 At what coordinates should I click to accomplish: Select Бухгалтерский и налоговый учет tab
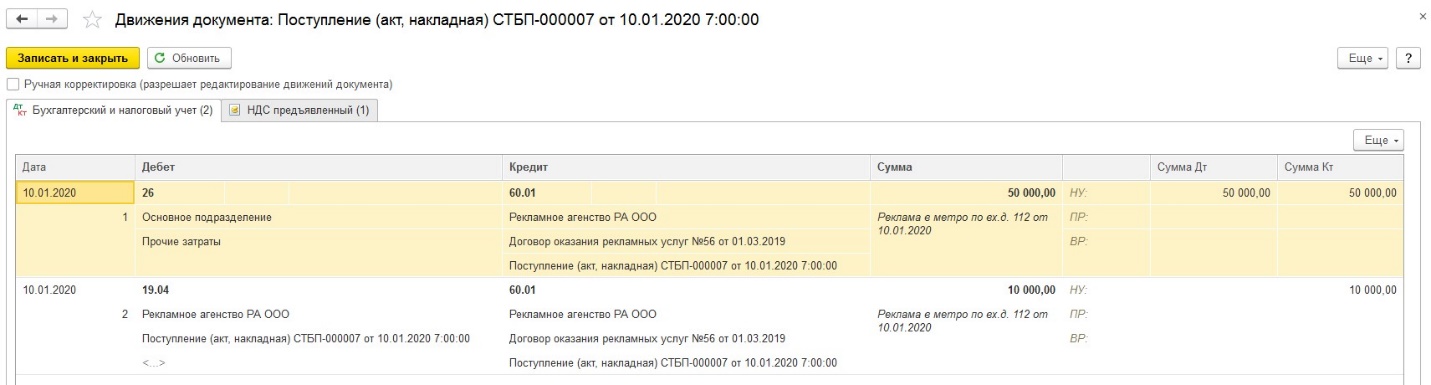click(x=113, y=110)
